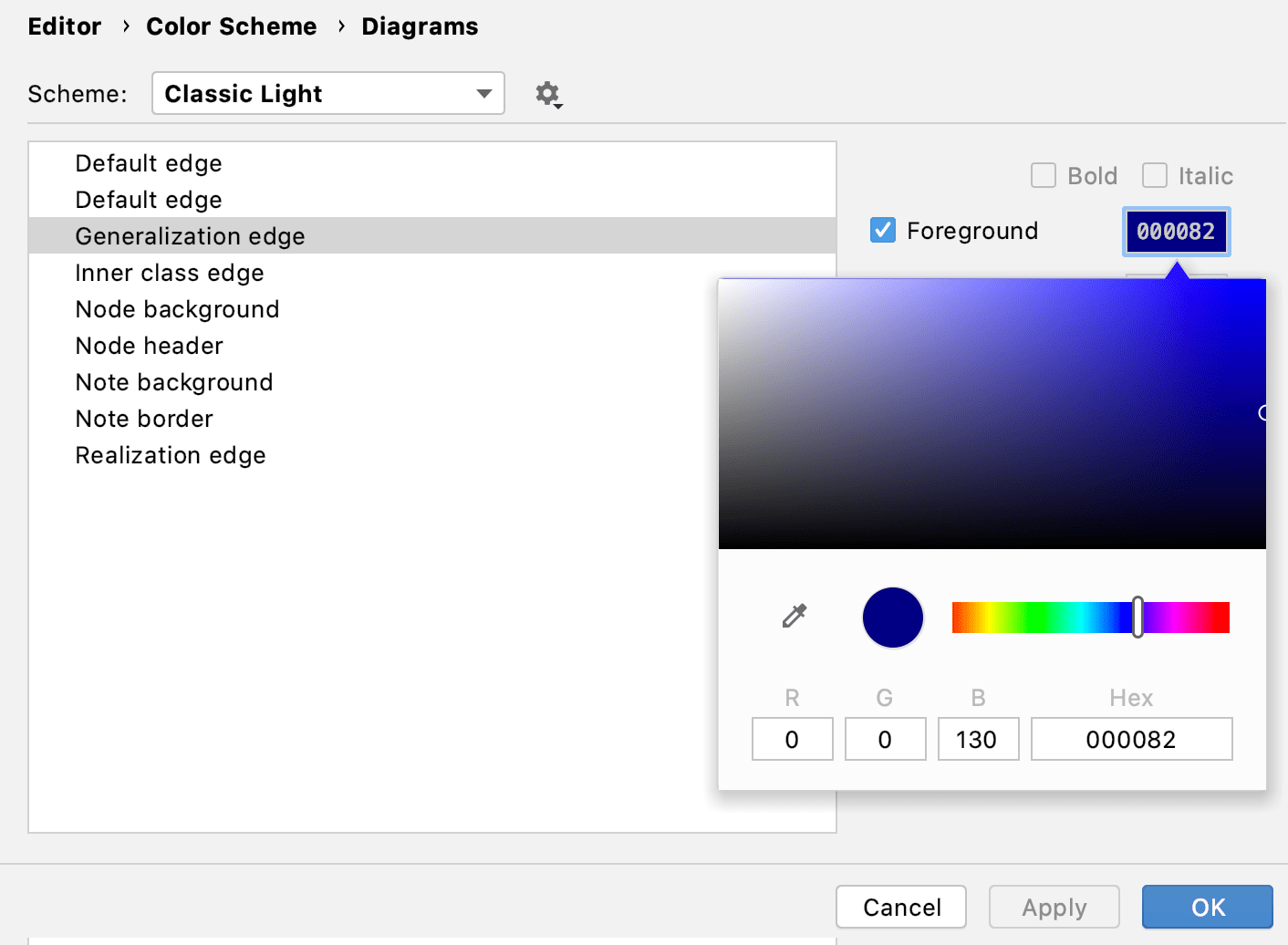Click the 000082 foreground color swatch
Viewport: 1288px width, 945px height.
tap(1176, 232)
